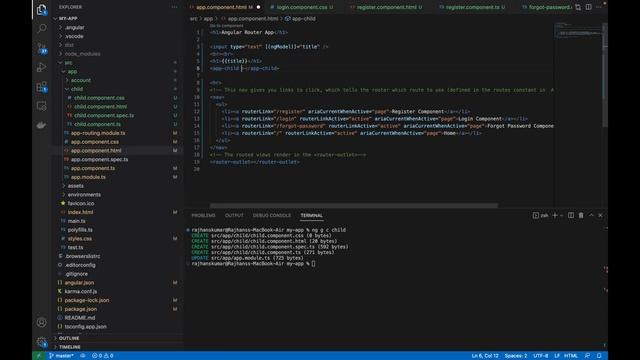Select the TERMINAL panel tab
The width and height of the screenshot is (640, 360).
[x=311, y=216]
